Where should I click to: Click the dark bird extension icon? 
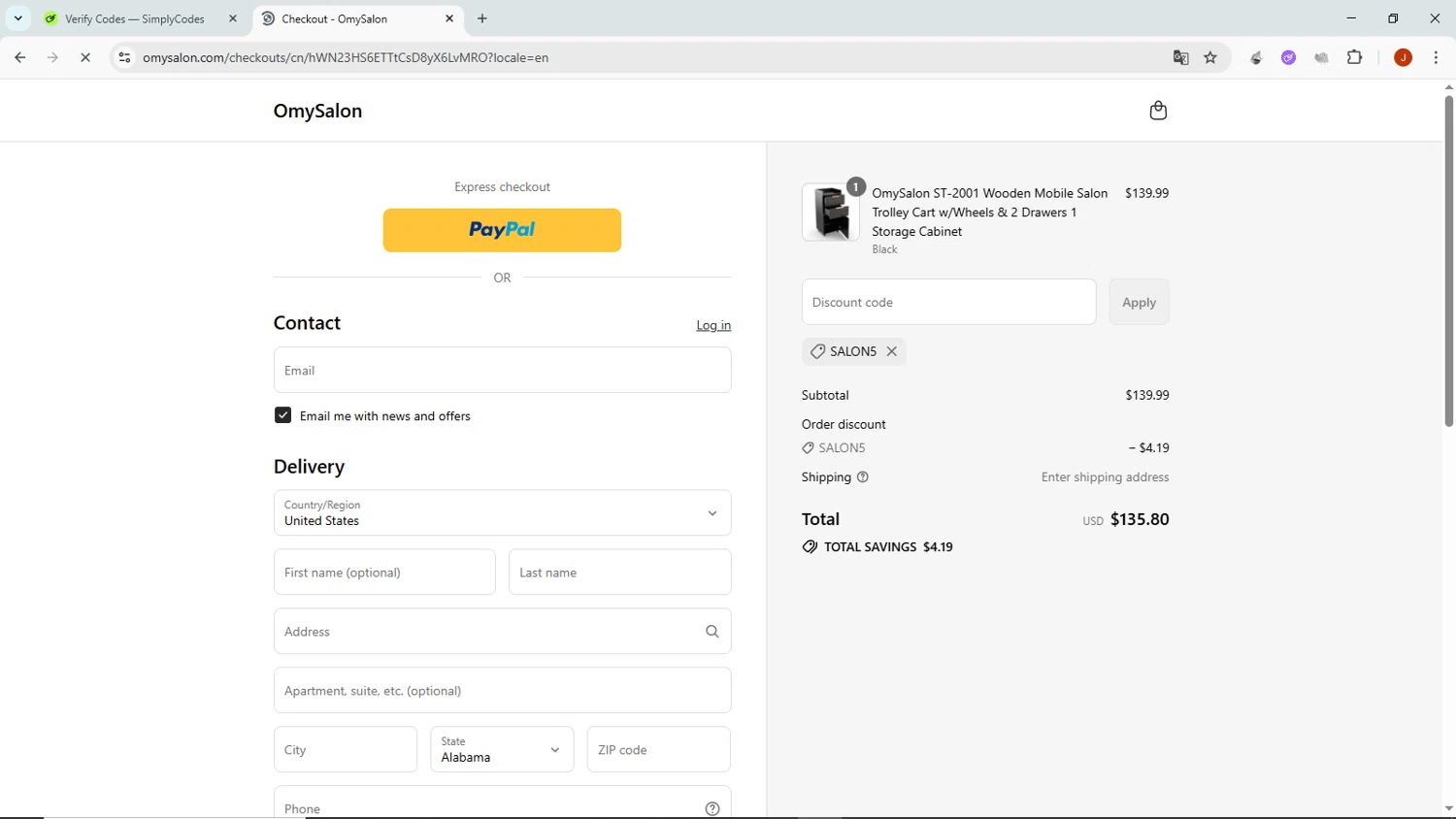pyautogui.click(x=1256, y=57)
